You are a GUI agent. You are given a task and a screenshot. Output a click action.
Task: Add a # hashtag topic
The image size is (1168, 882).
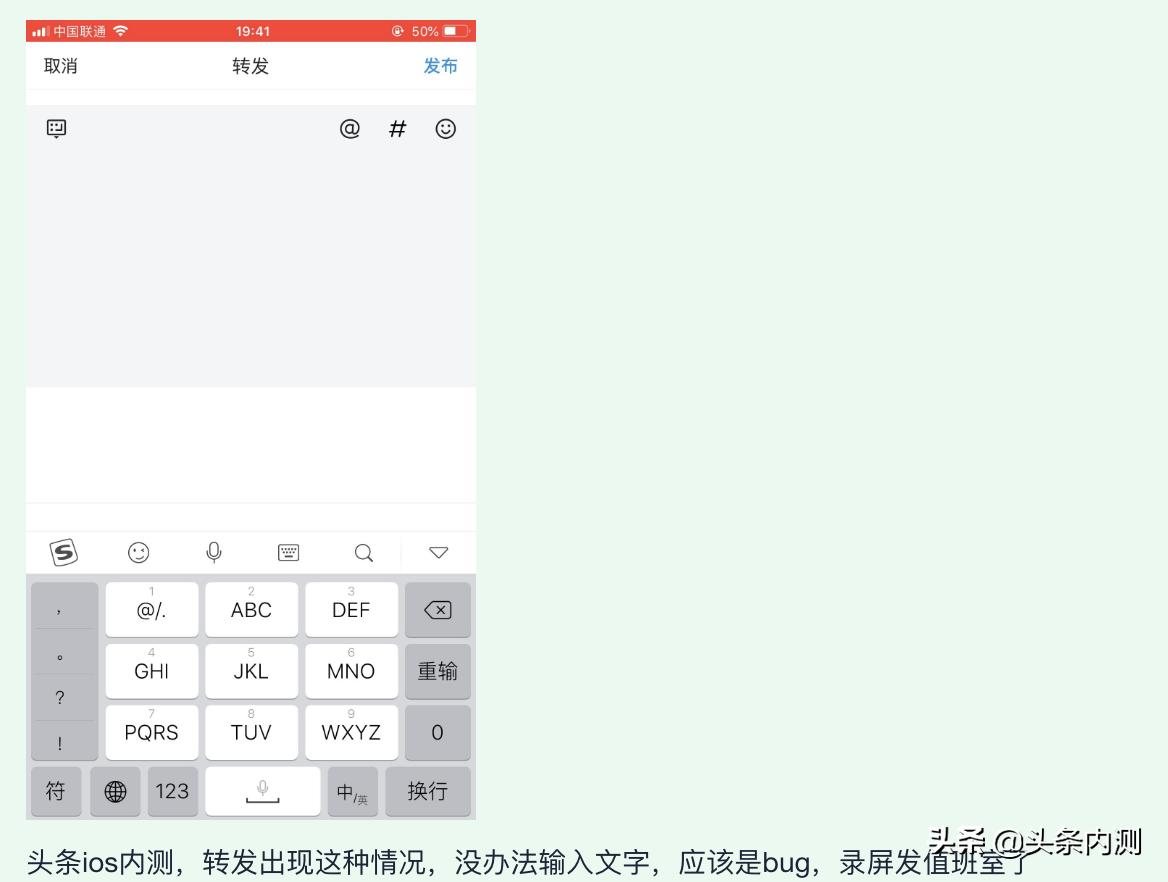[397, 128]
